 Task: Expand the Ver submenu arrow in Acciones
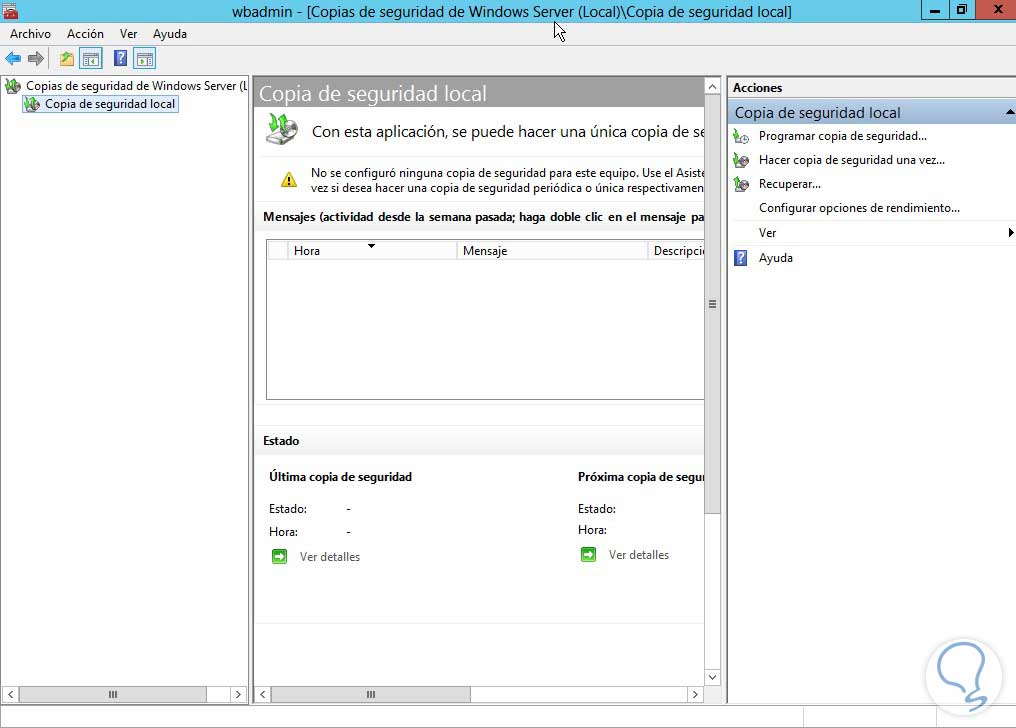pyautogui.click(x=1010, y=233)
